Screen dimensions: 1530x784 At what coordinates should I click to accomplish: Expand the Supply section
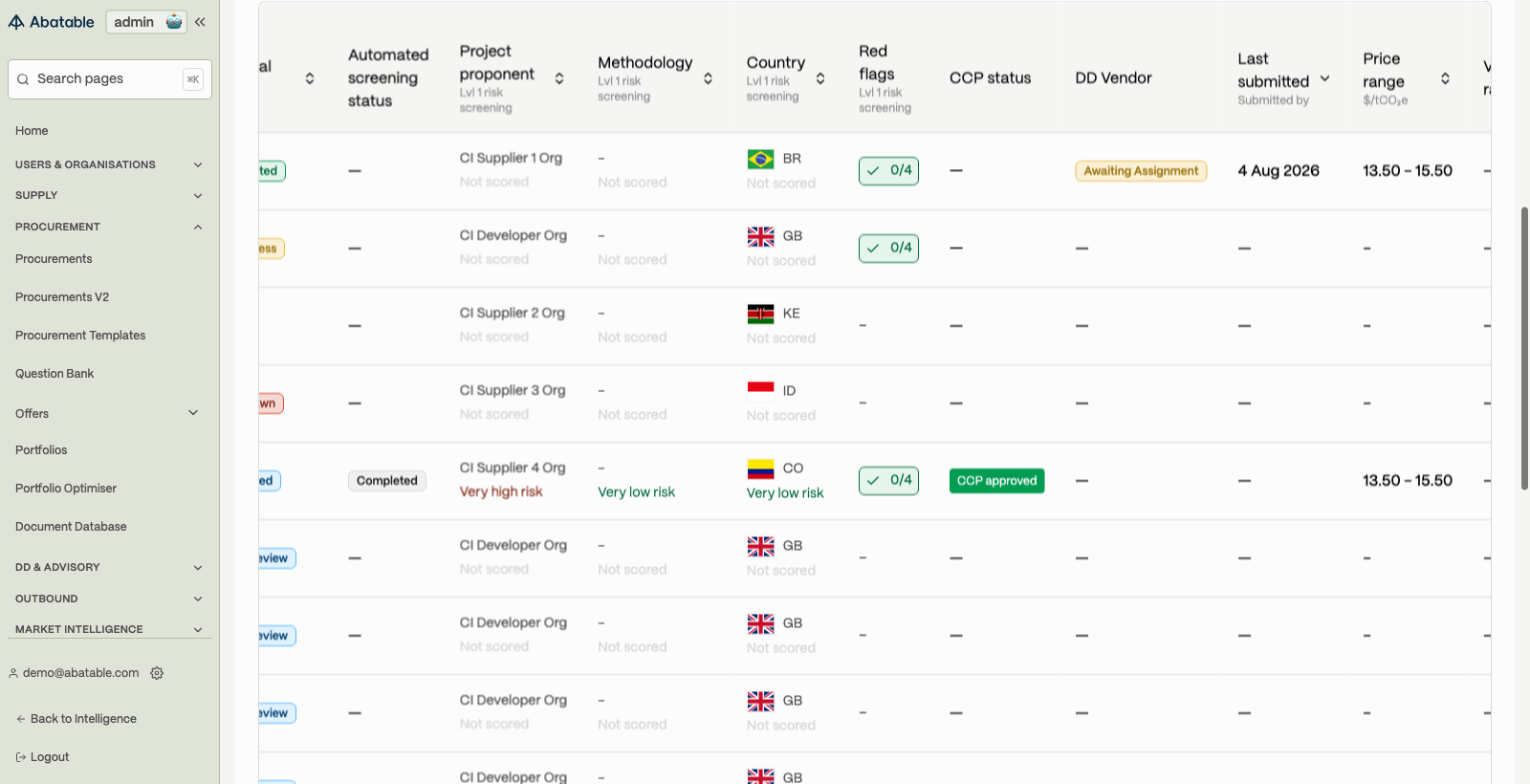click(x=110, y=195)
